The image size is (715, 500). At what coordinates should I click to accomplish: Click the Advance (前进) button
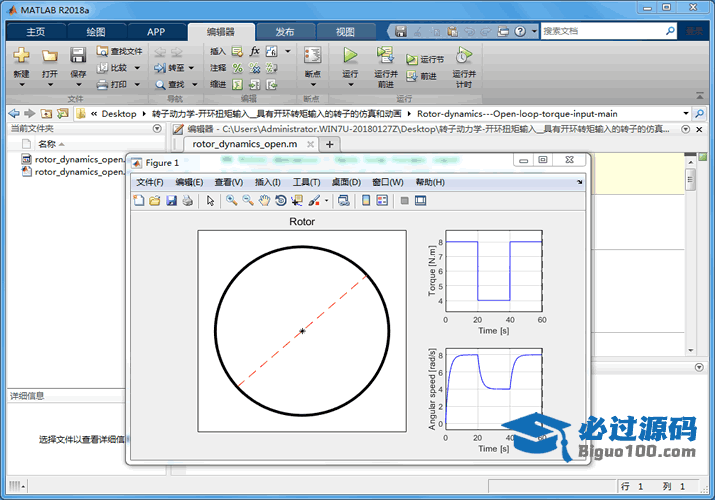(421, 76)
